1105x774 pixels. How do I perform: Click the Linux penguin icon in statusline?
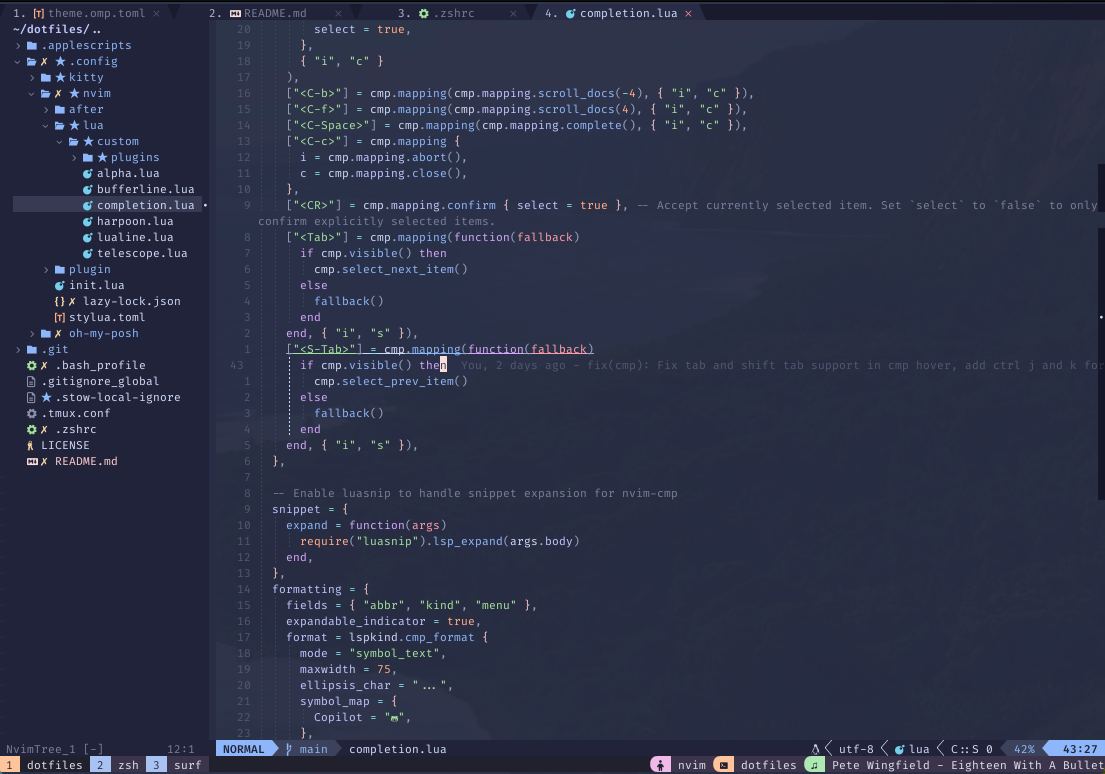(815, 749)
